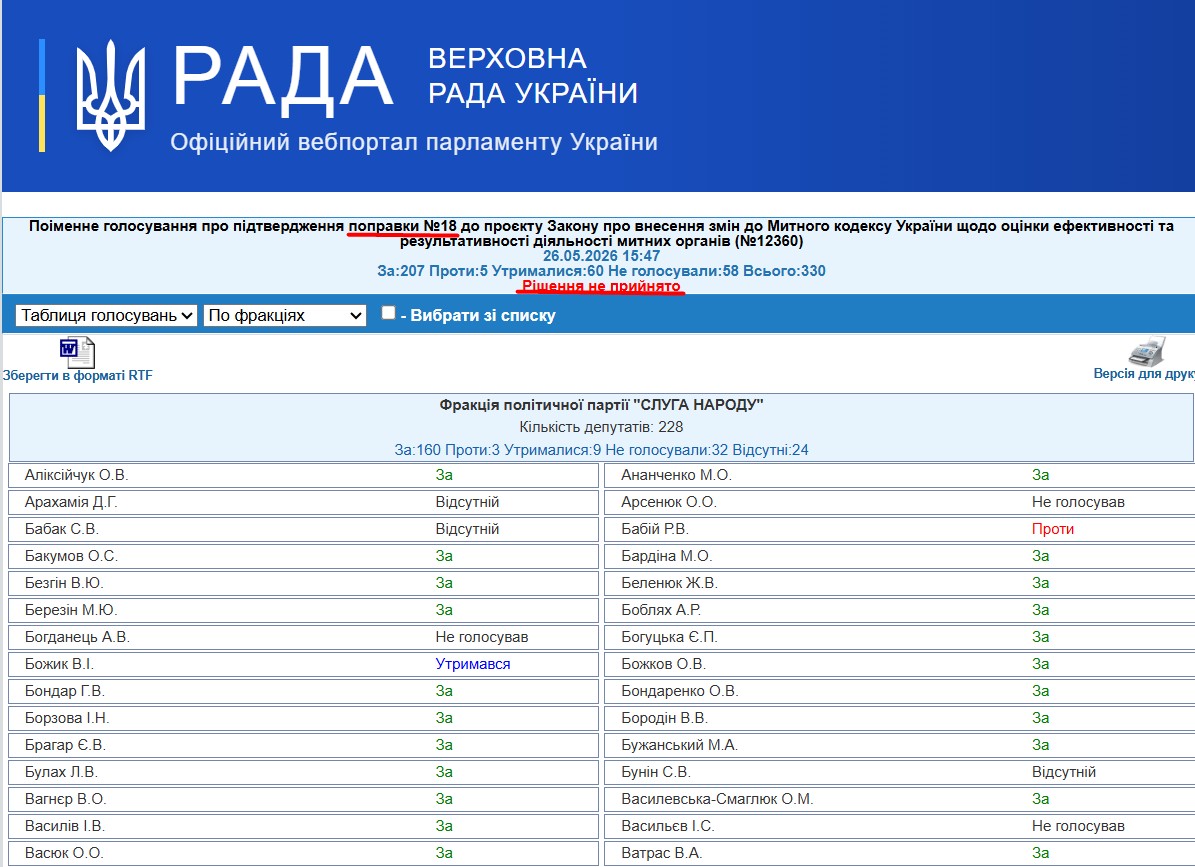Viewport: 1195px width, 867px height.
Task: Tick the 'Вибрати зі списку' checkbox
Action: [x=389, y=312]
